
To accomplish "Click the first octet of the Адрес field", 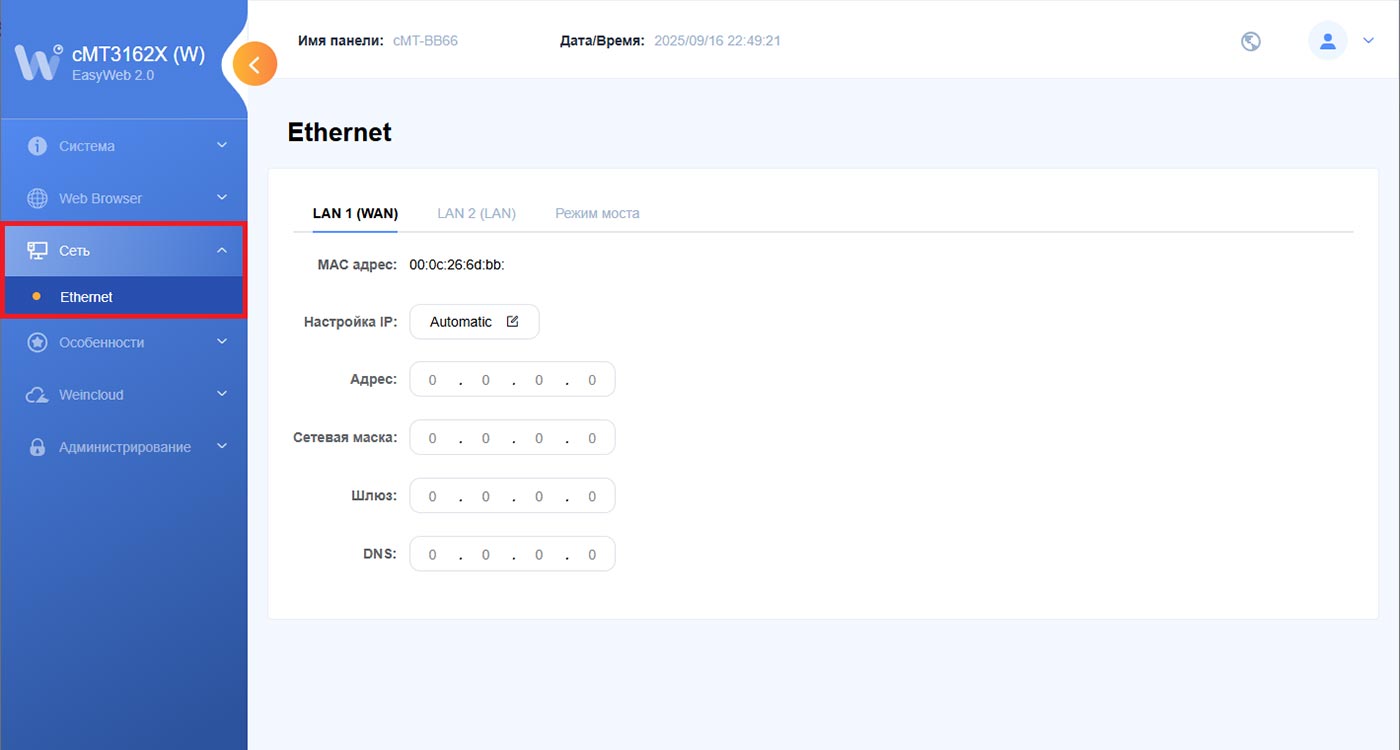I will pos(433,380).
